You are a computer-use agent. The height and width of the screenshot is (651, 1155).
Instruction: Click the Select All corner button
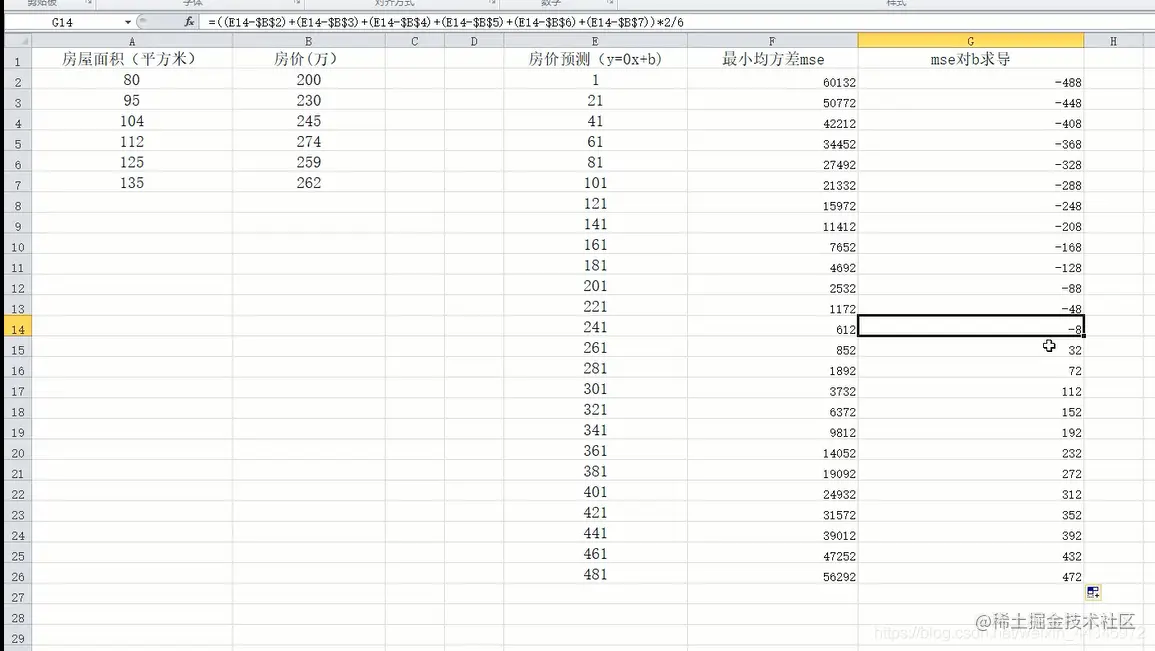tap(18, 41)
